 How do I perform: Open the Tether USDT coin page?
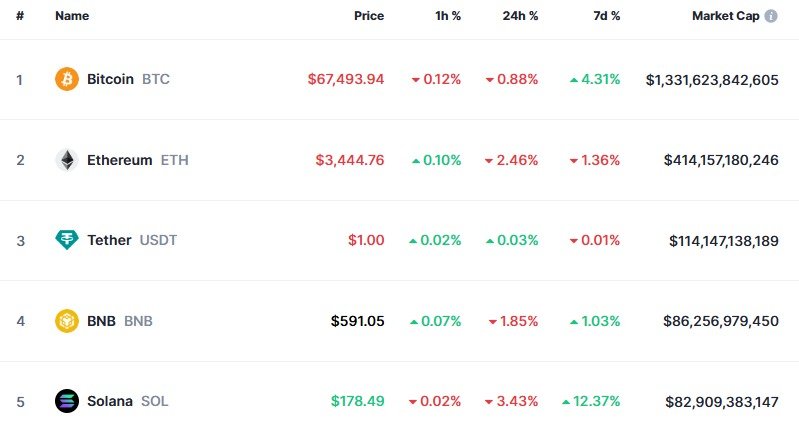tap(109, 240)
